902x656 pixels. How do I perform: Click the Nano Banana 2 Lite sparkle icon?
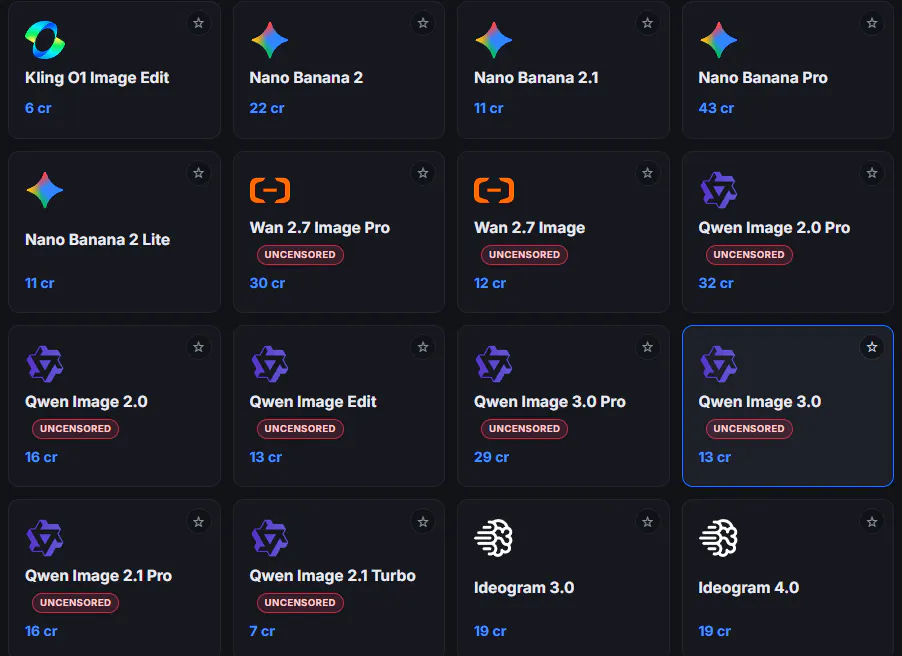pos(45,190)
